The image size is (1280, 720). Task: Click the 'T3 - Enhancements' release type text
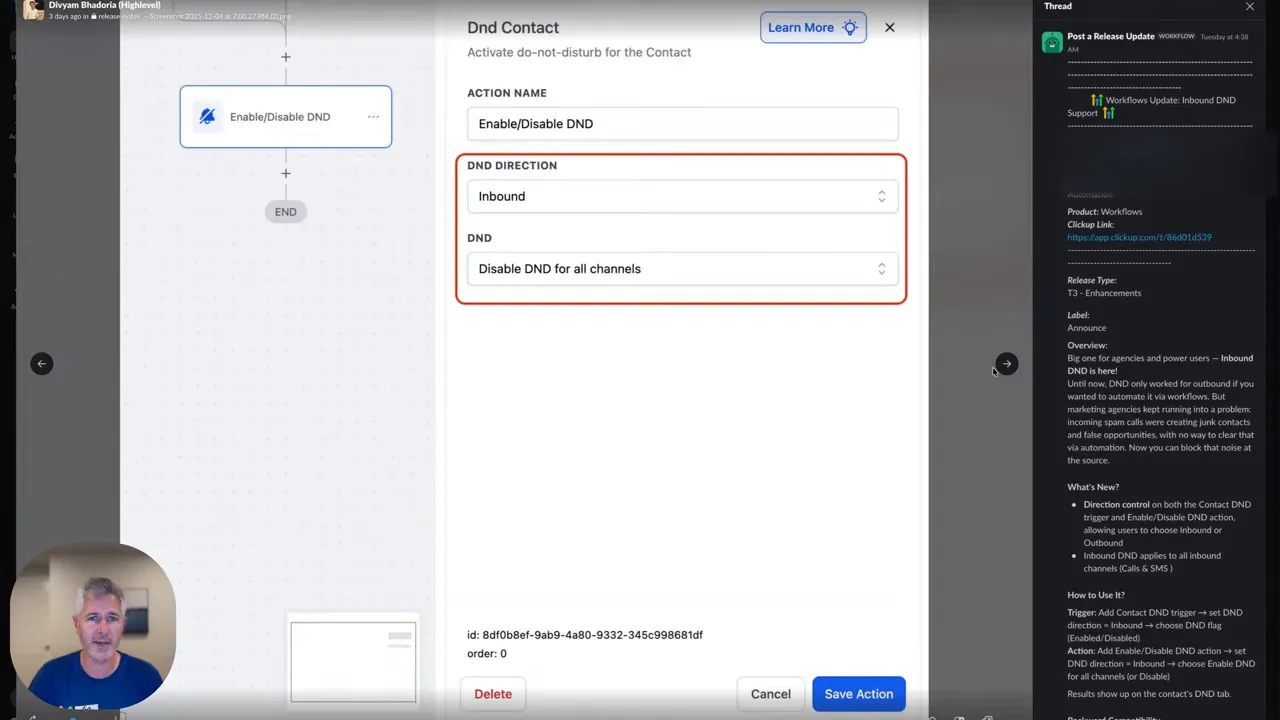[1104, 293]
